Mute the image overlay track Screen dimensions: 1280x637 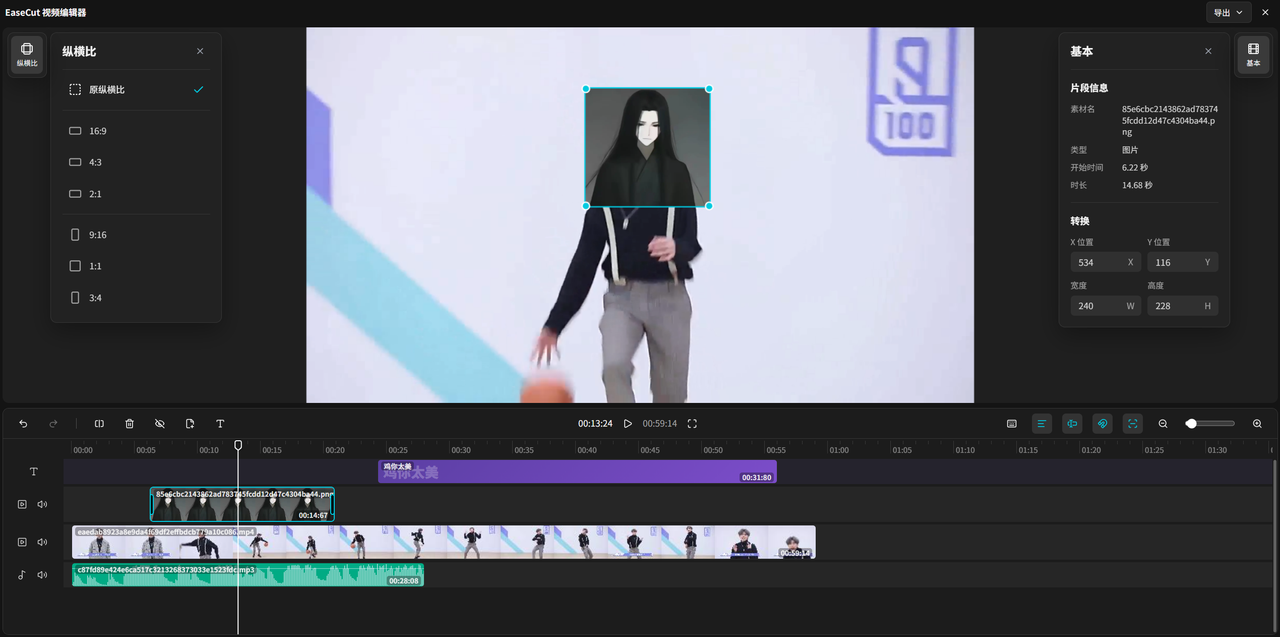coord(42,504)
